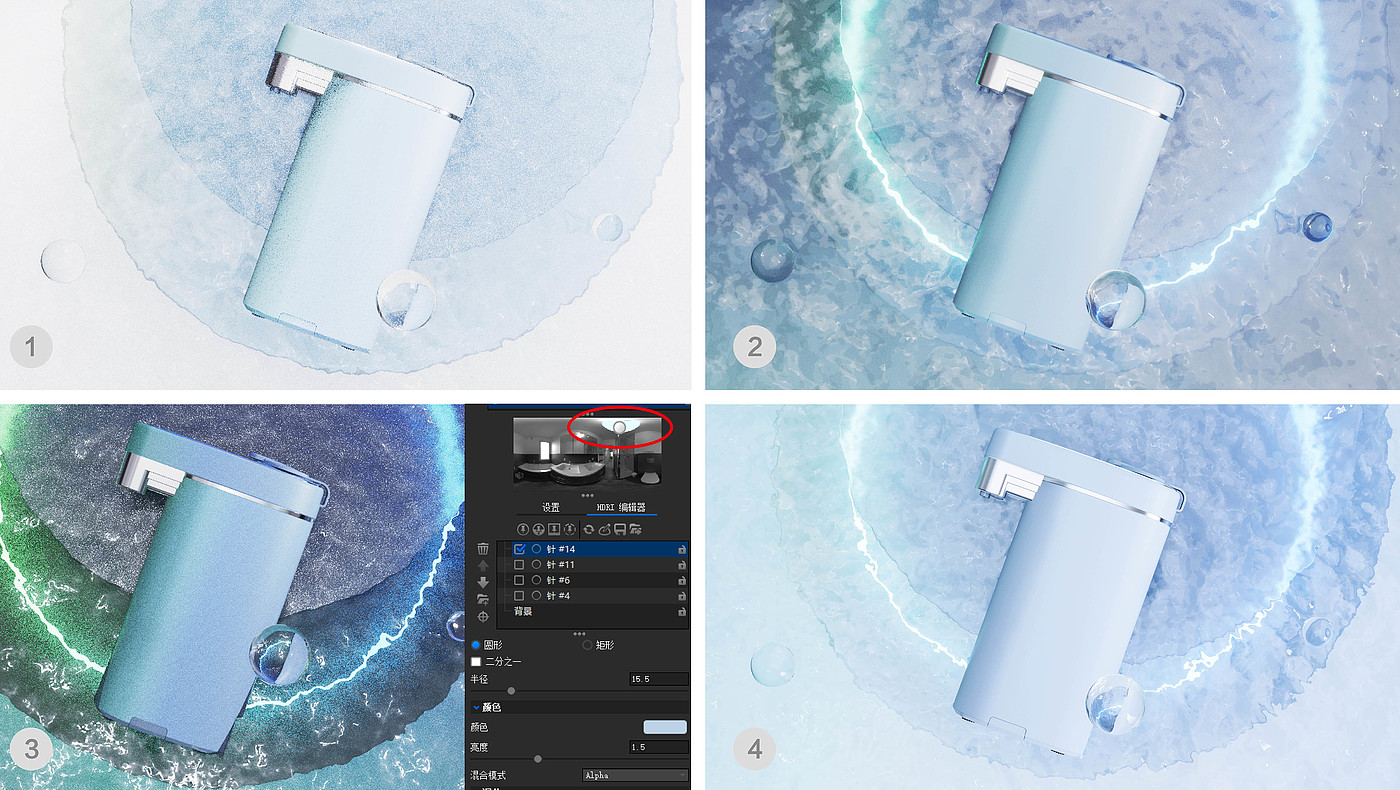Click the lock icon on the 背景 row
The image size is (1400, 790).
[x=682, y=611]
